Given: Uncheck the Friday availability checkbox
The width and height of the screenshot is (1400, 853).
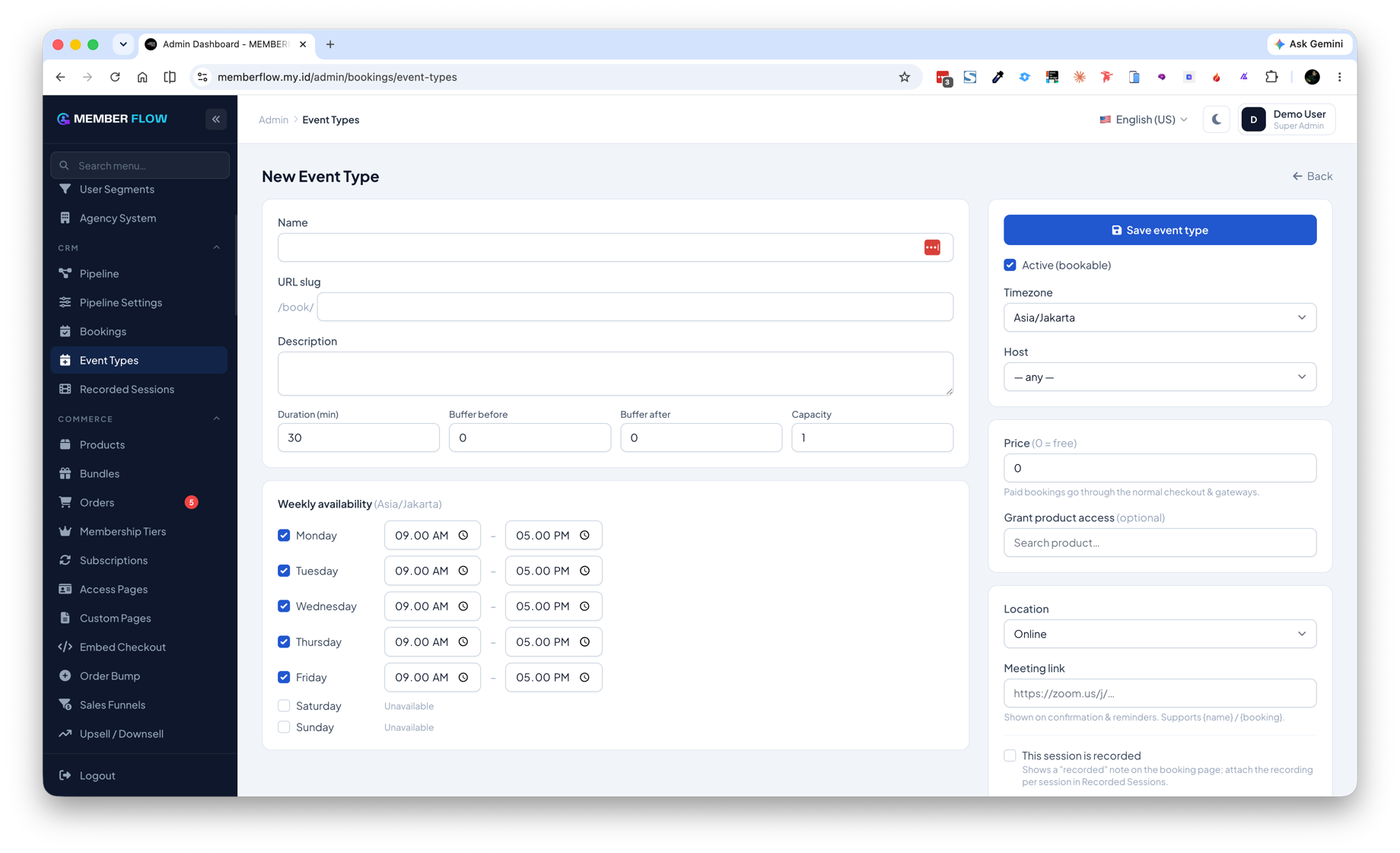Looking at the screenshot, I should point(284,677).
